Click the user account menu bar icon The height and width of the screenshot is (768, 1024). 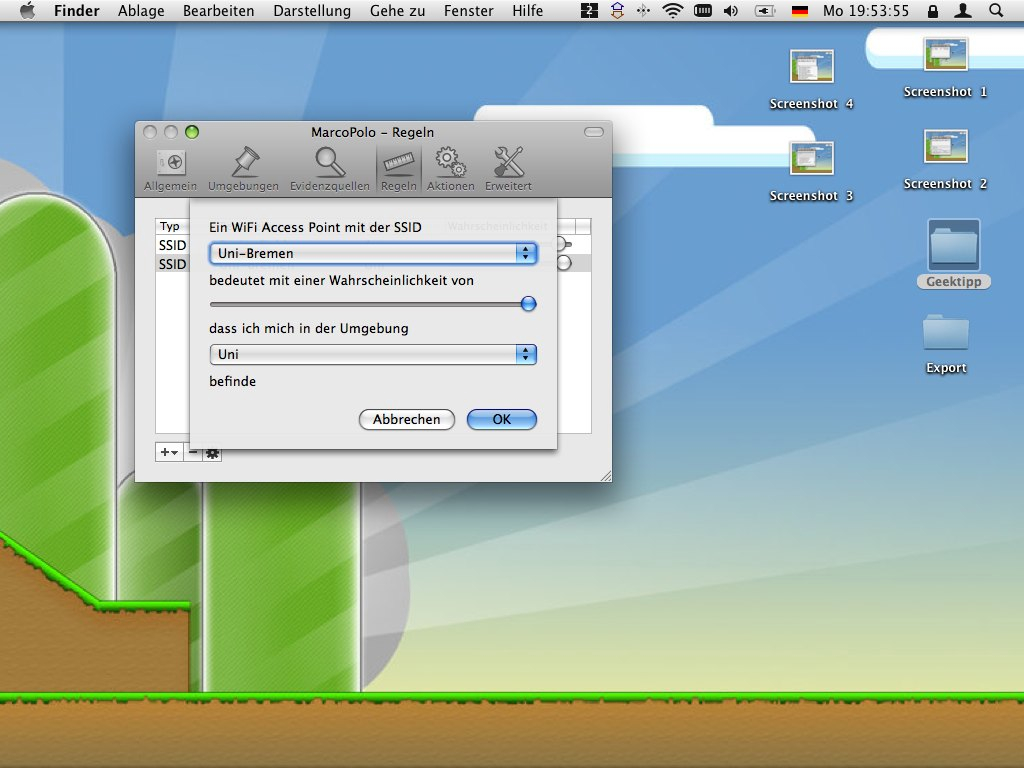click(x=963, y=10)
